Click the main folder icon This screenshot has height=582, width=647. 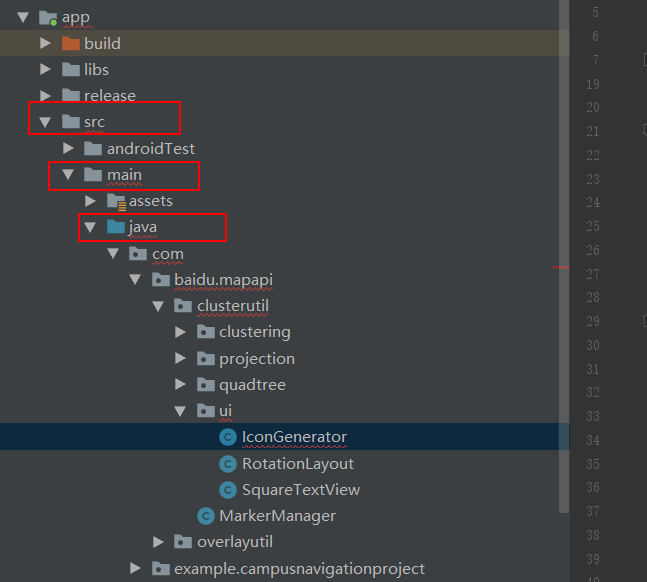point(93,174)
